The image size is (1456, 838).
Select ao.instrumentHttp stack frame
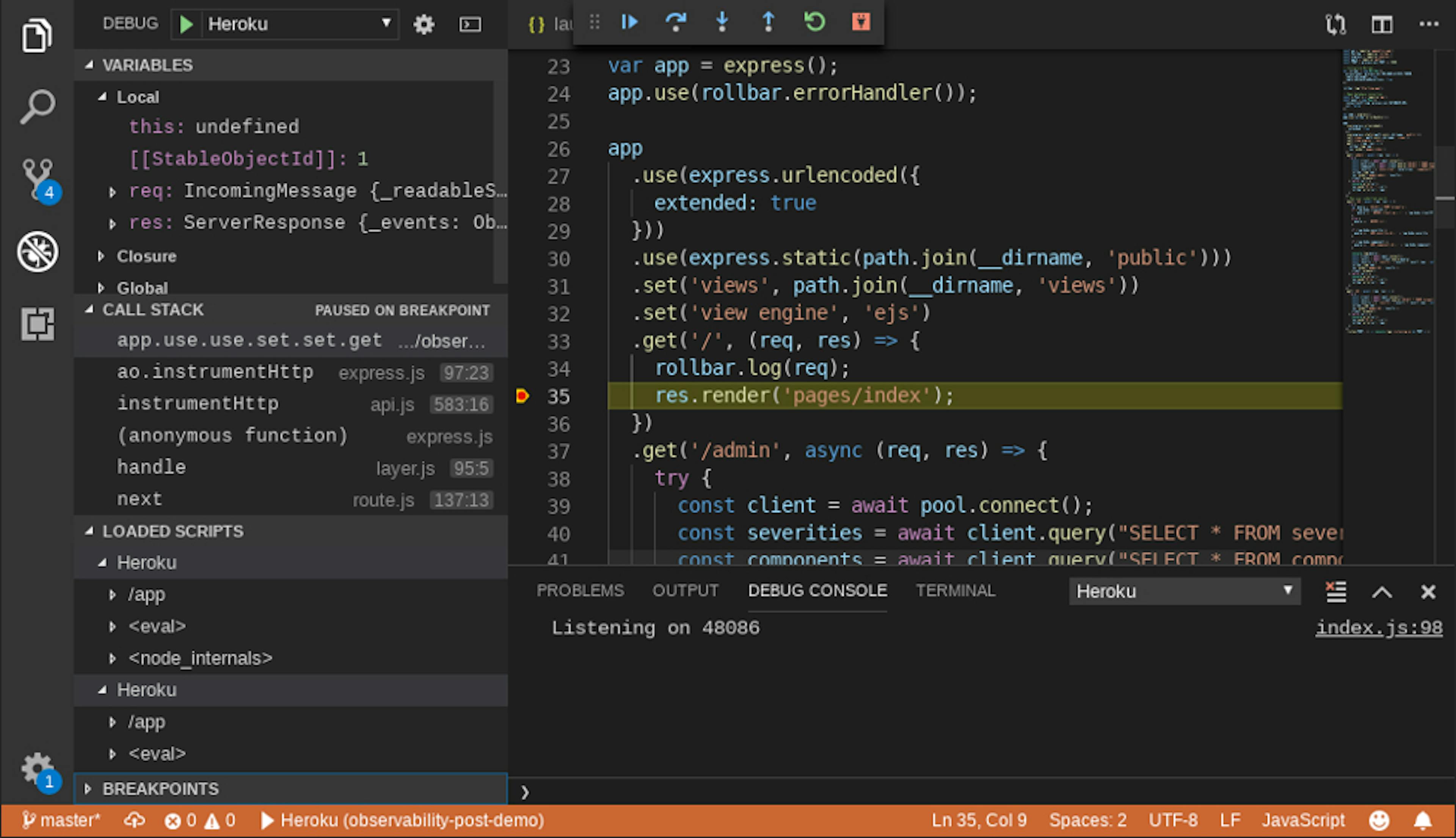coord(290,373)
